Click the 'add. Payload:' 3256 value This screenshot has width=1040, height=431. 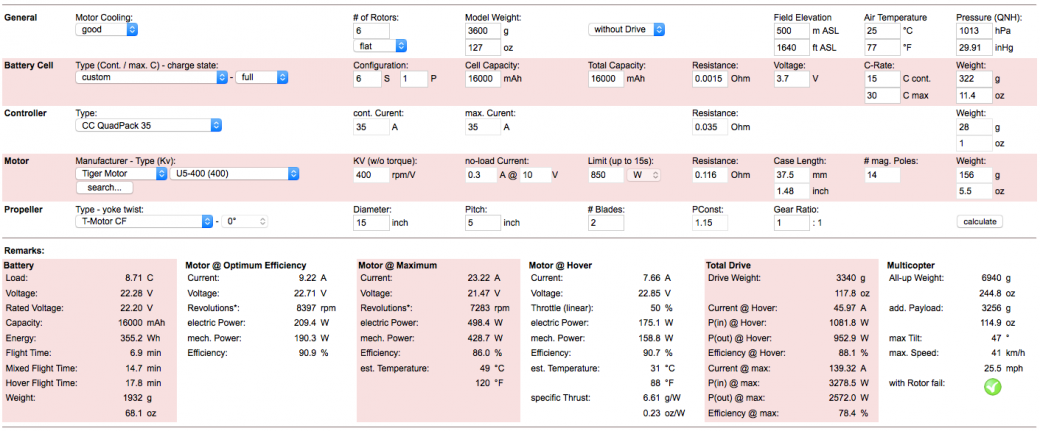[992, 308]
